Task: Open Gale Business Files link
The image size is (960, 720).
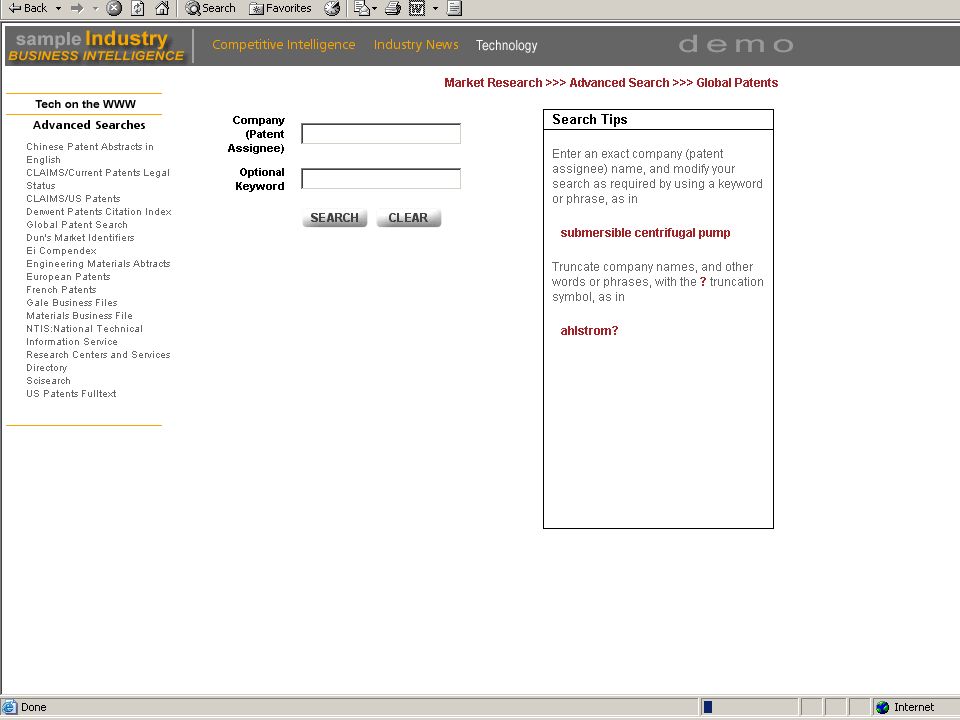Action: [x=72, y=302]
